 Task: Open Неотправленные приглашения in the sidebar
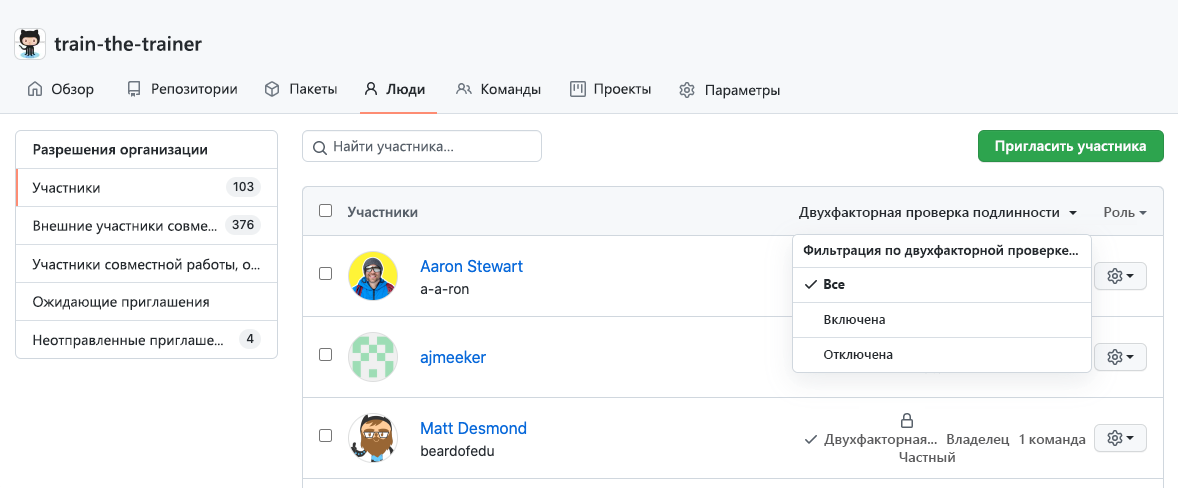coord(146,340)
